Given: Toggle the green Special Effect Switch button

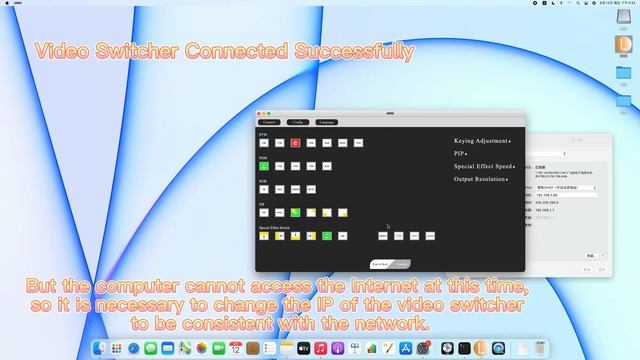Looking at the screenshot, I should pos(327,236).
